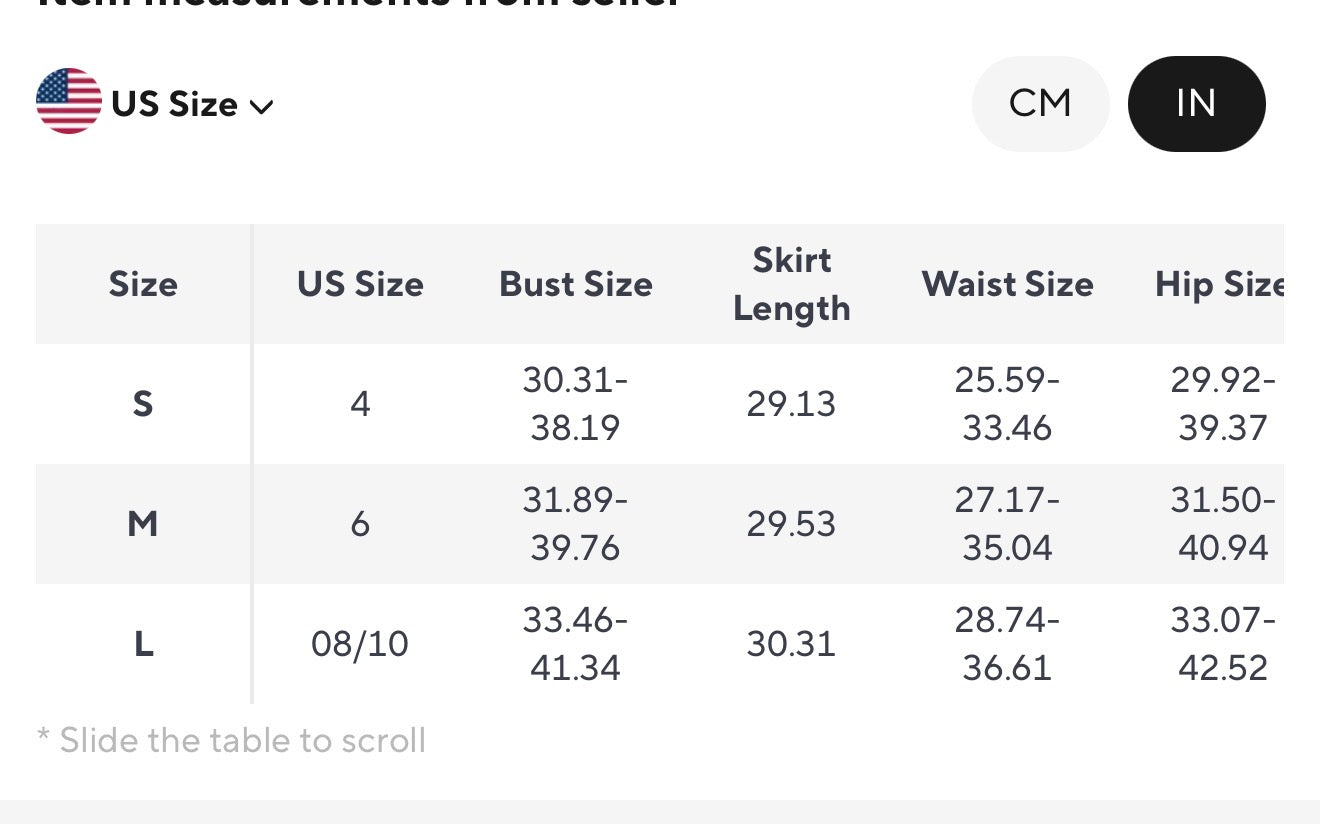
Task: Click the Hip Size column header
Action: point(1220,284)
